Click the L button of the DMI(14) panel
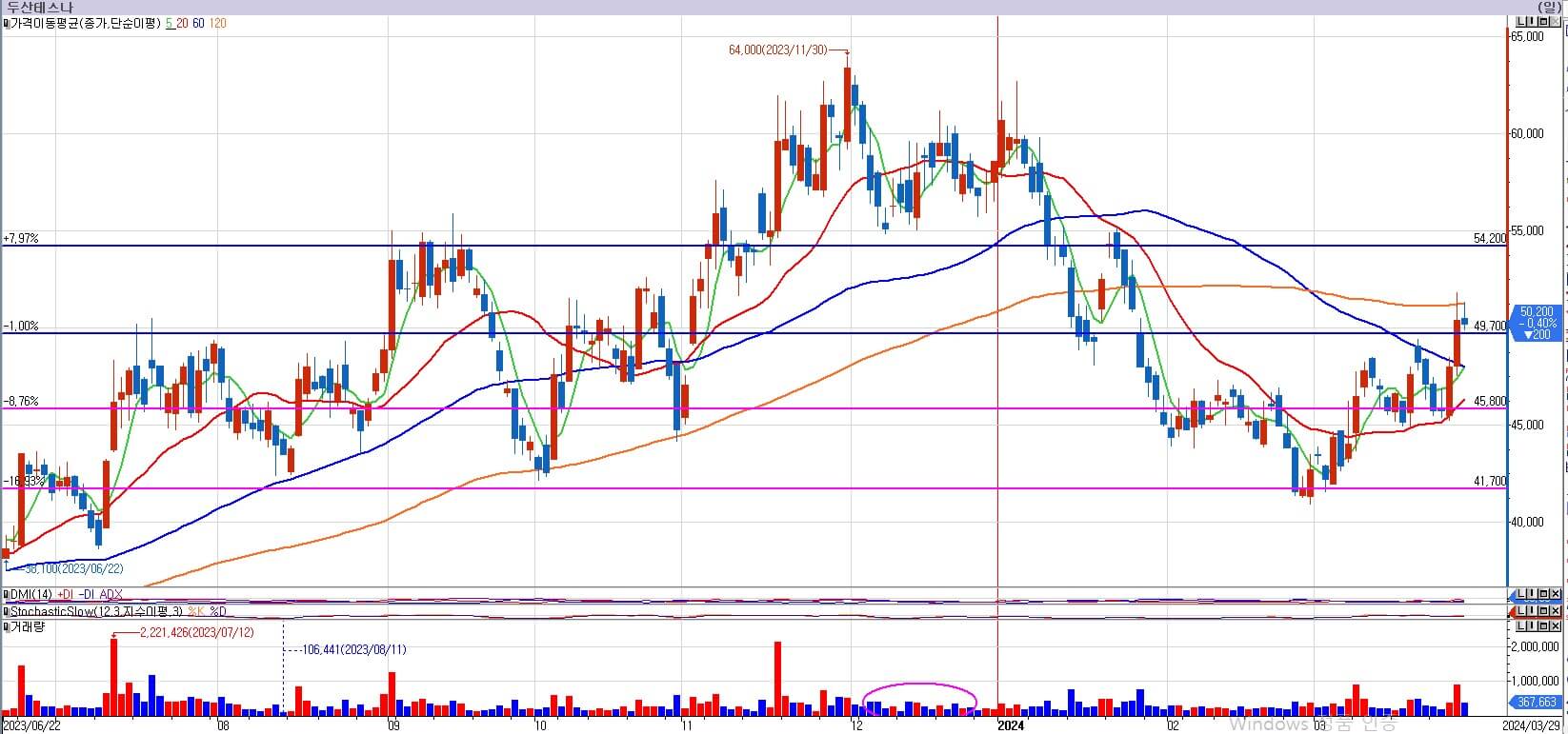Image resolution: width=1568 pixels, height=734 pixels. point(1519,594)
